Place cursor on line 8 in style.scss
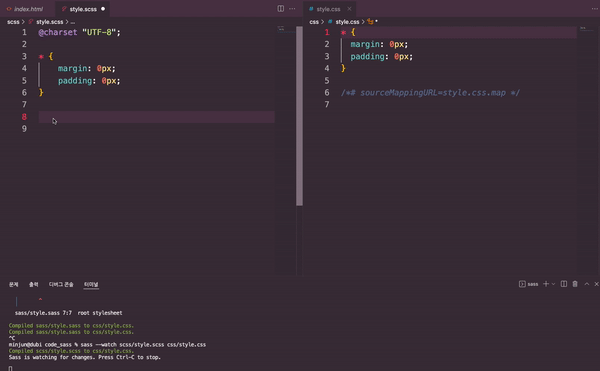600x371 pixels. pyautogui.click(x=157, y=117)
